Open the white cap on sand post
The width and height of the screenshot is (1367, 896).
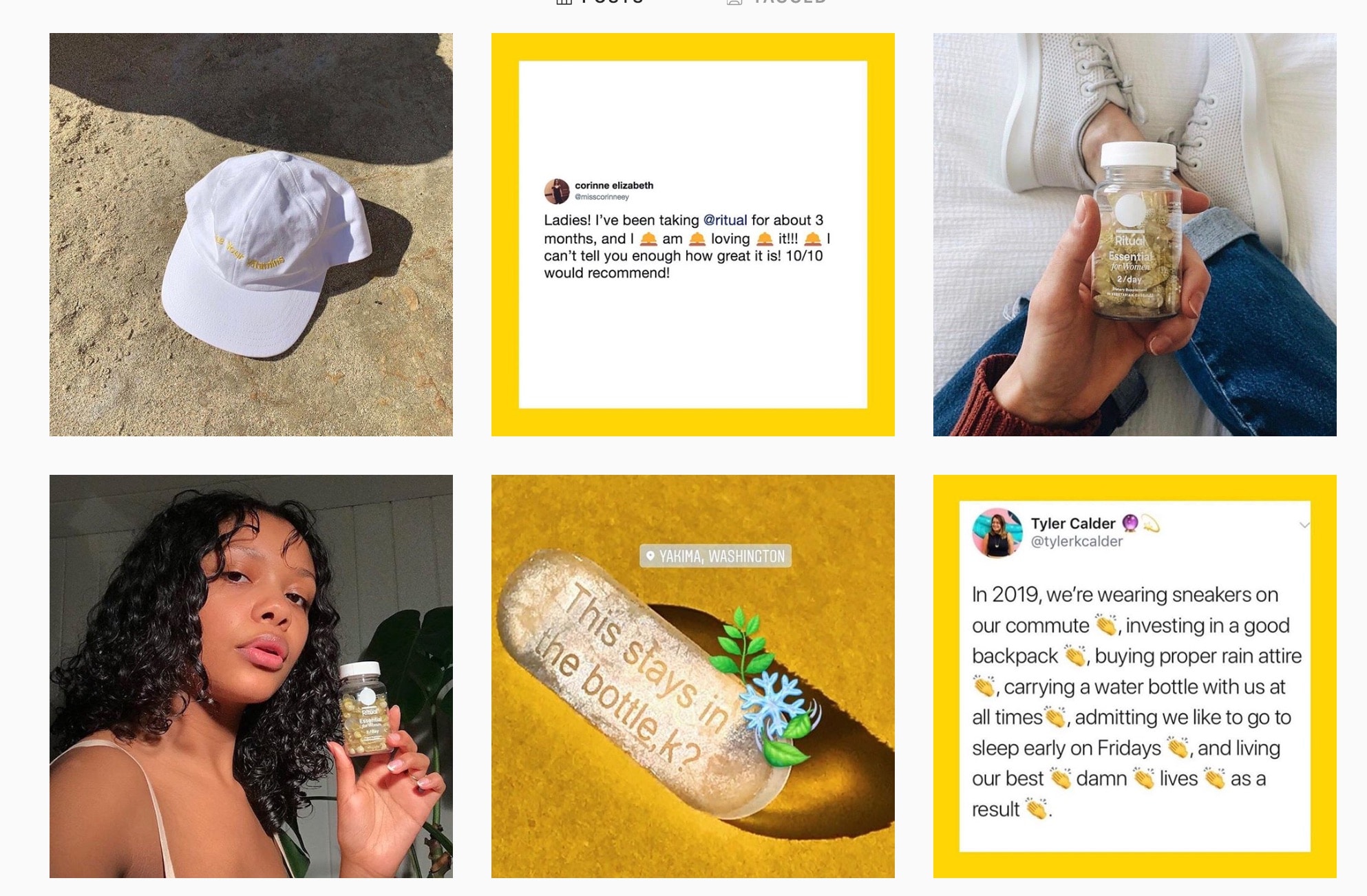pos(251,235)
